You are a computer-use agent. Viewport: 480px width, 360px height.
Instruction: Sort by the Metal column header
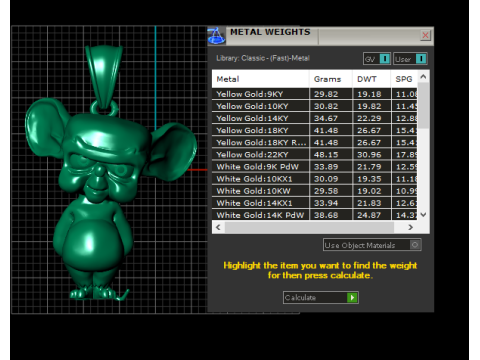(x=260, y=79)
